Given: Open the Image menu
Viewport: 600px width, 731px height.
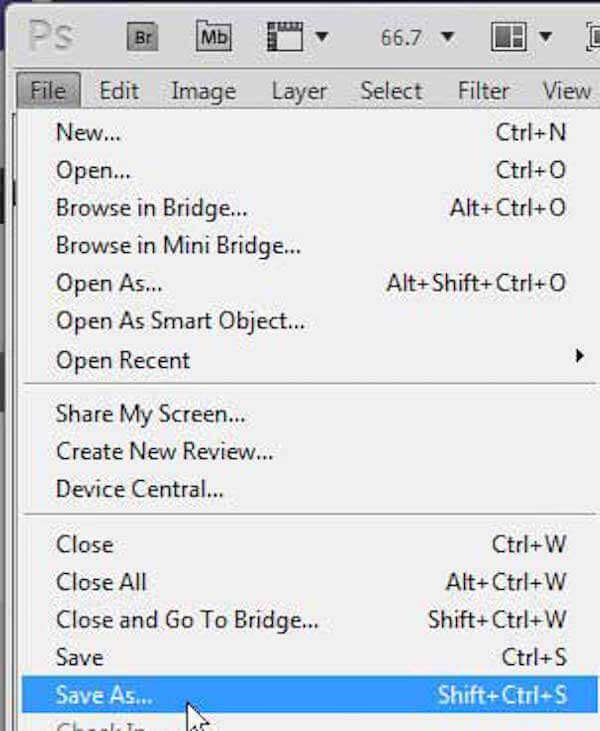Looking at the screenshot, I should (x=203, y=90).
